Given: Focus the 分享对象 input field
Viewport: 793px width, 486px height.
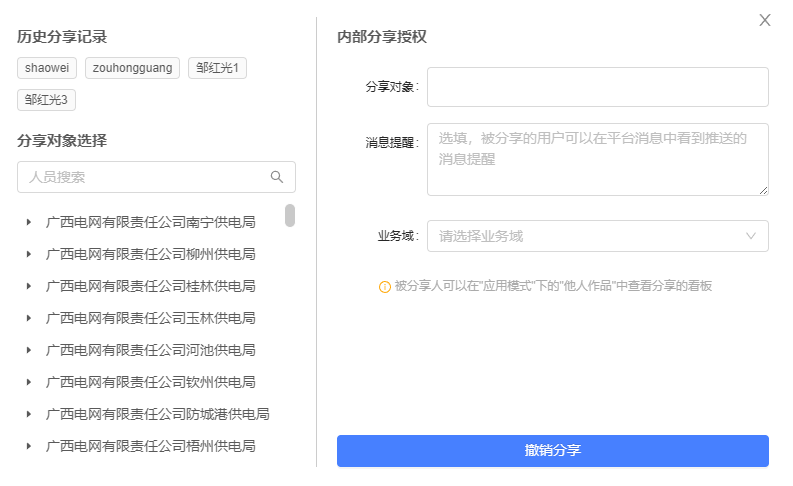Looking at the screenshot, I should (x=597, y=87).
